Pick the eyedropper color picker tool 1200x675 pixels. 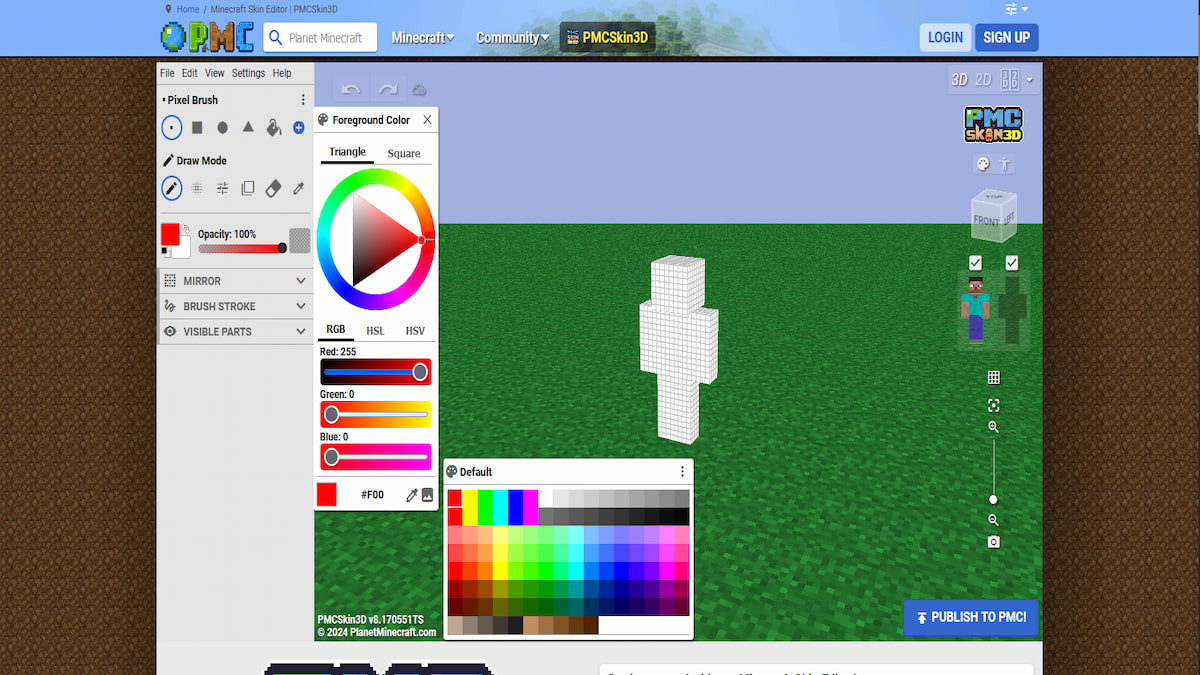point(297,188)
